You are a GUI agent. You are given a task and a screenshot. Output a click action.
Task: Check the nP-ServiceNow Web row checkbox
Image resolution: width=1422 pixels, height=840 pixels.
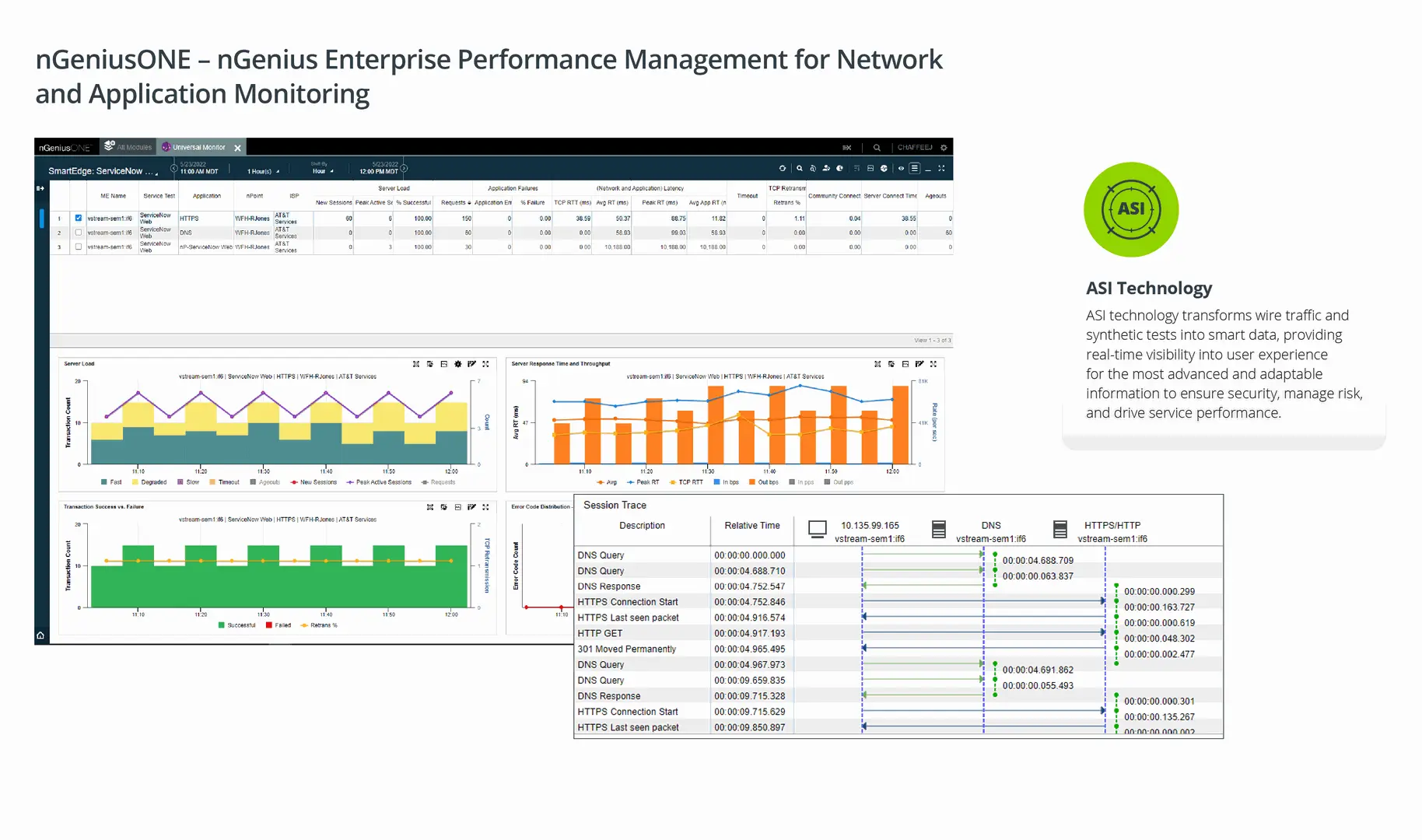click(x=78, y=247)
